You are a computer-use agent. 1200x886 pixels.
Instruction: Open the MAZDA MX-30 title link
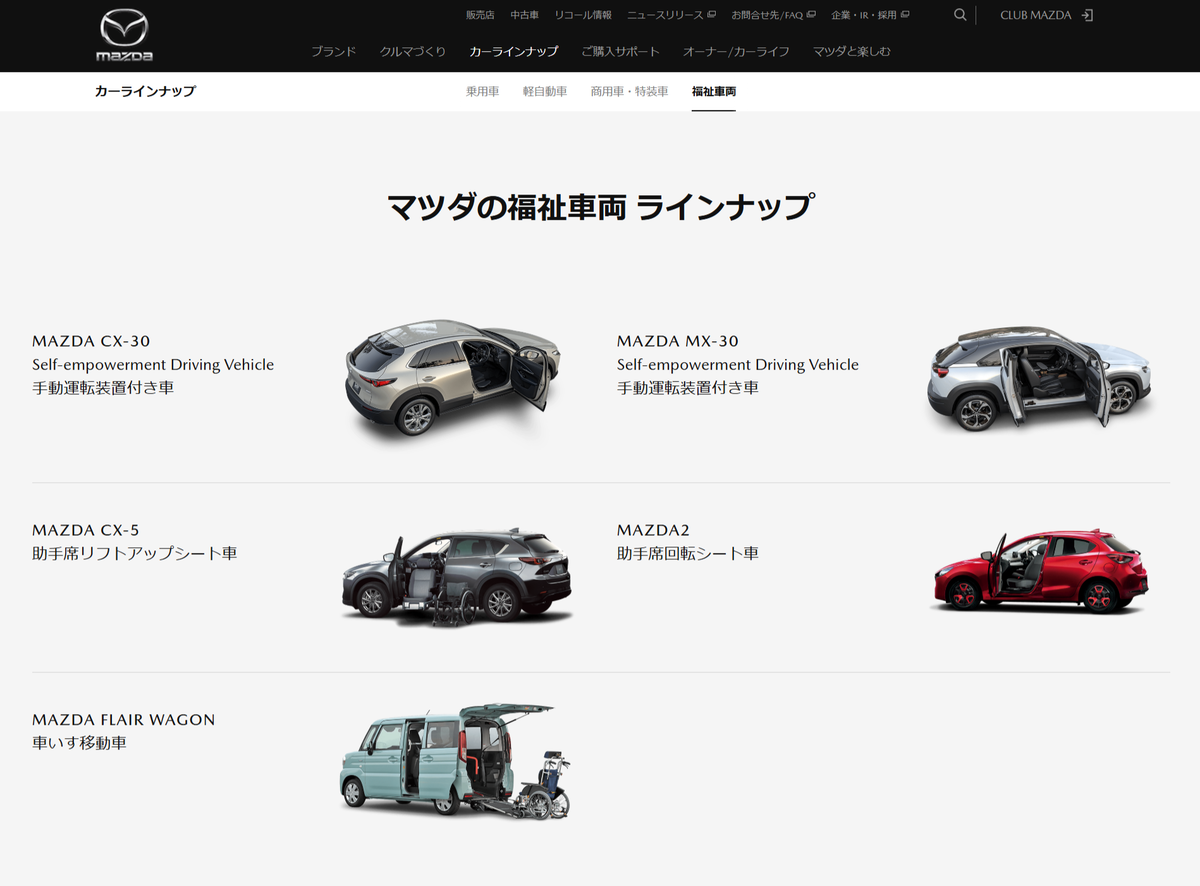[678, 341]
